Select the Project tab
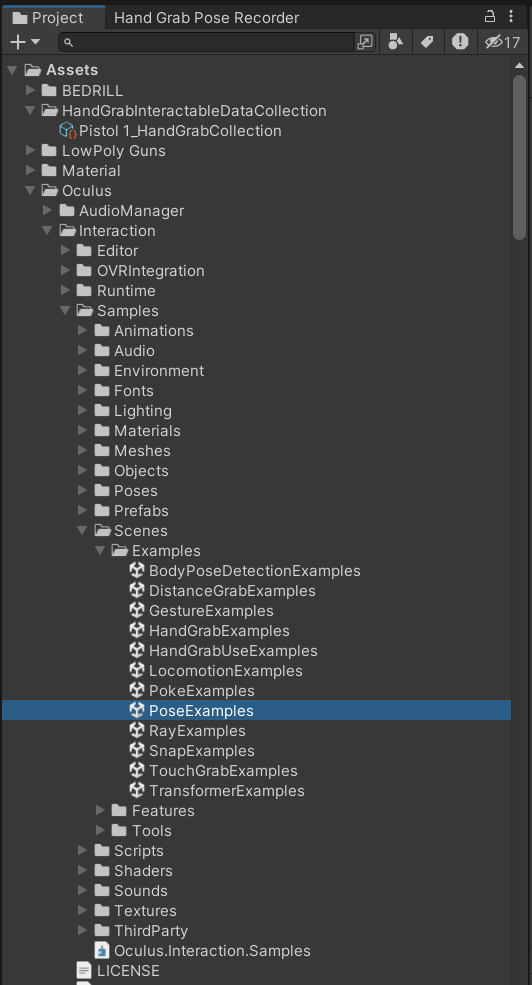This screenshot has height=985, width=532. click(48, 18)
